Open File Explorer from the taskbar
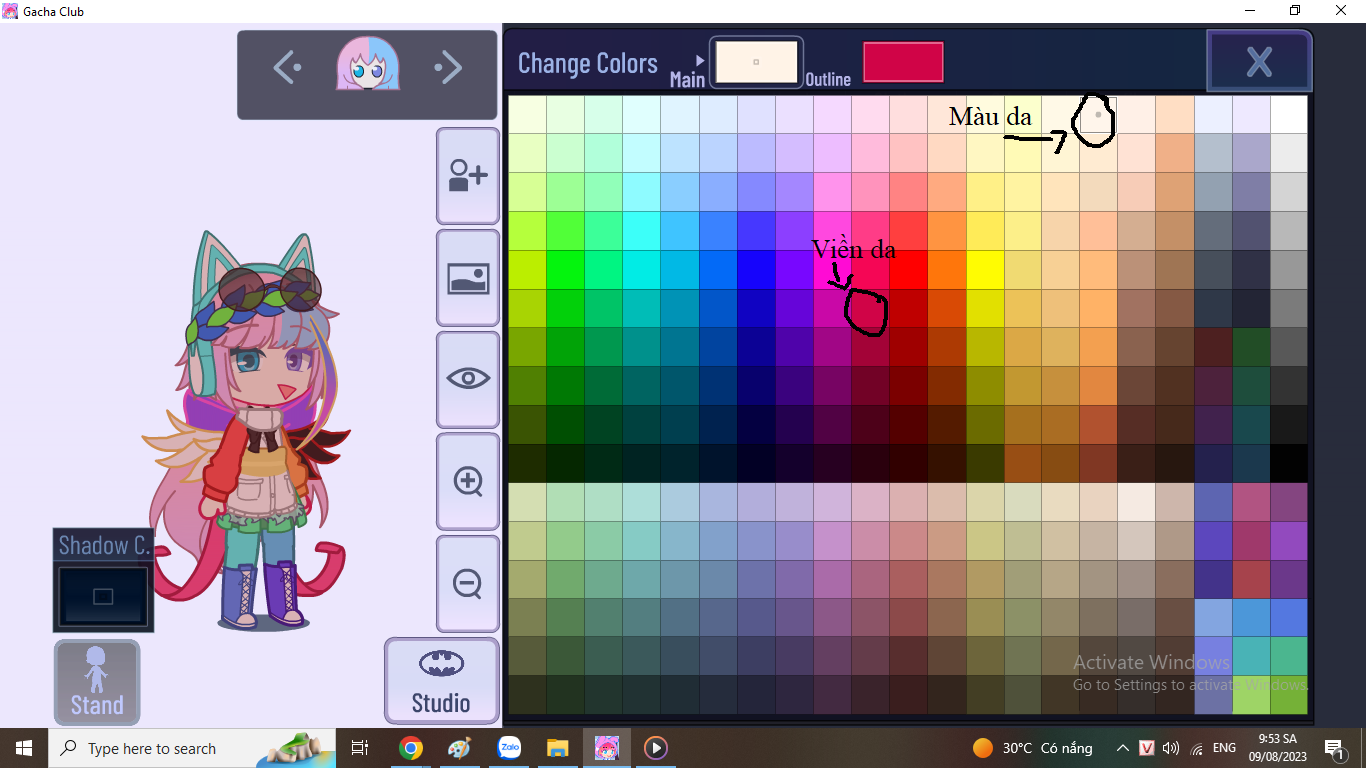 pyautogui.click(x=558, y=748)
